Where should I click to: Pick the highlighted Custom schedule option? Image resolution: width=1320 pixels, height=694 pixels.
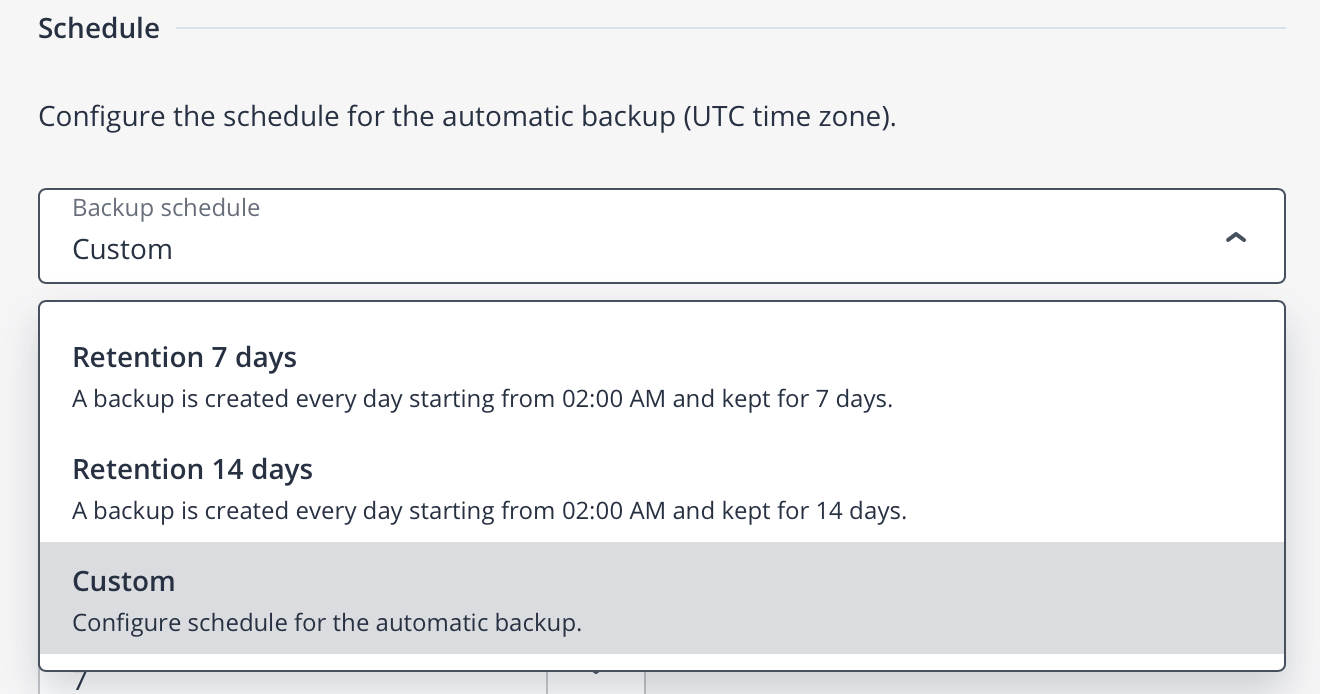(660, 599)
